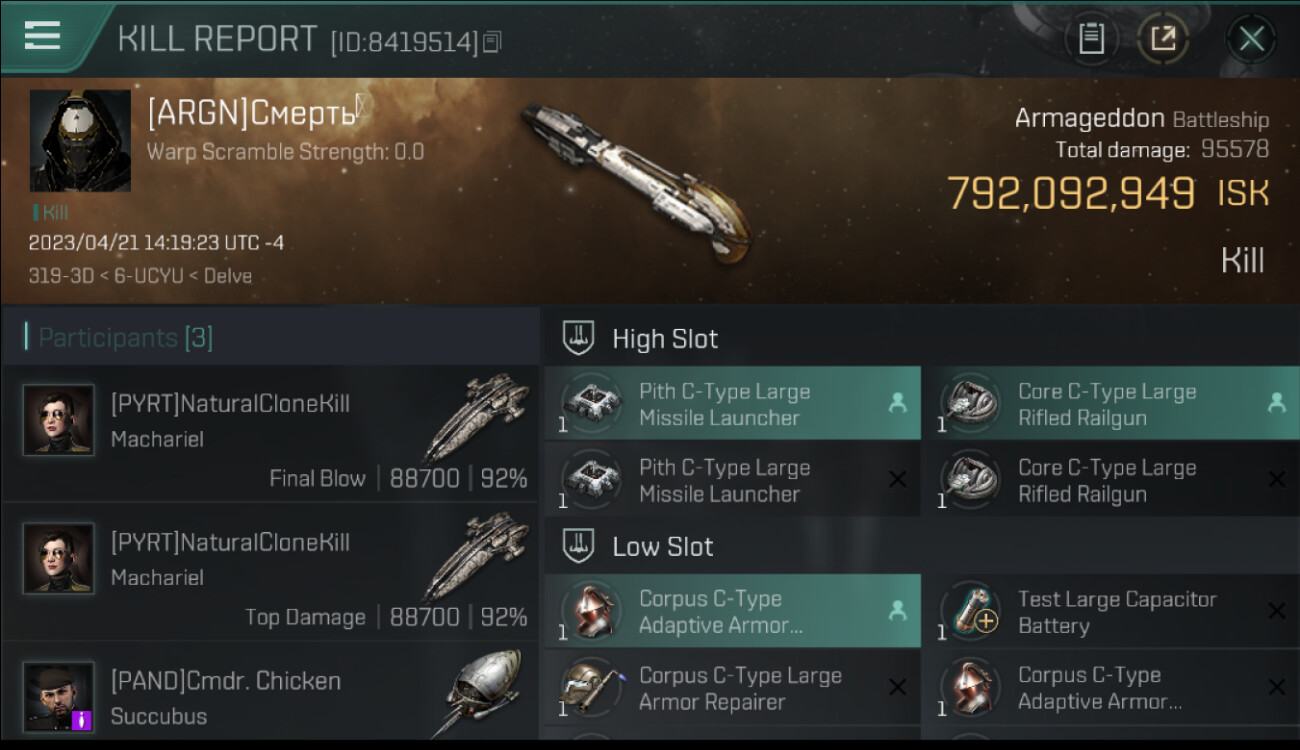Click Test Large Capacitor Battery icon

[x=970, y=611]
